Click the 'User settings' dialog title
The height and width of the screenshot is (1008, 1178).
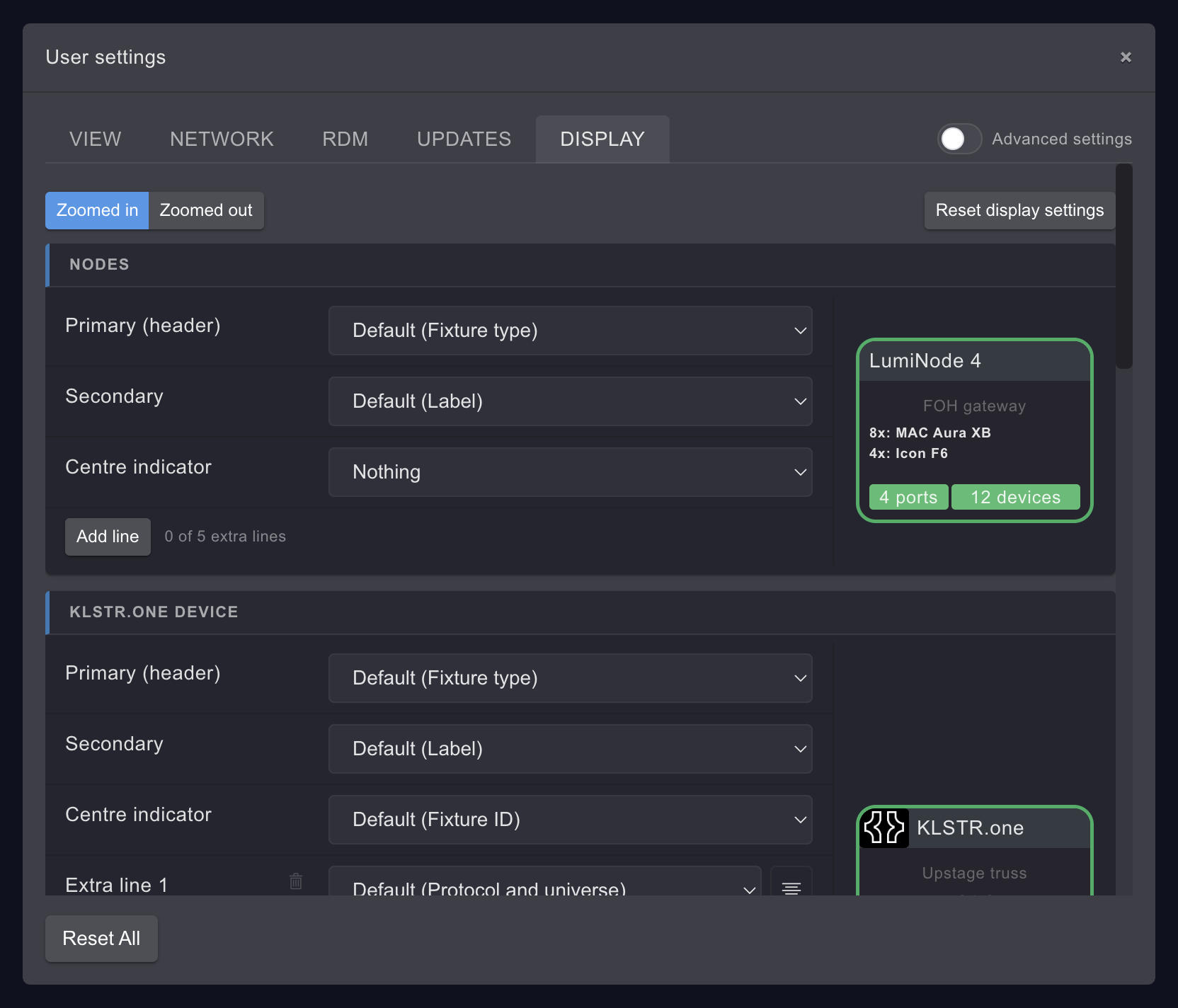click(105, 57)
